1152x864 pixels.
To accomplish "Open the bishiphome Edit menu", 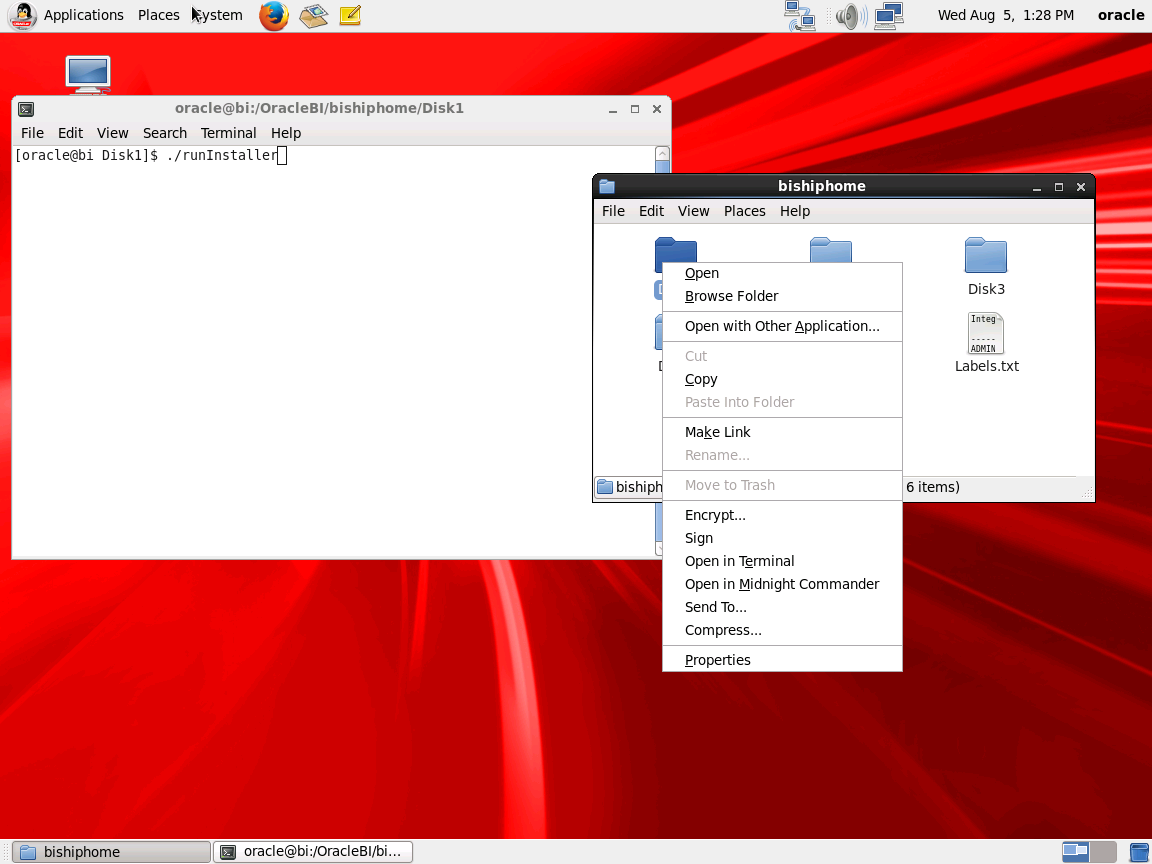I will pos(652,211).
